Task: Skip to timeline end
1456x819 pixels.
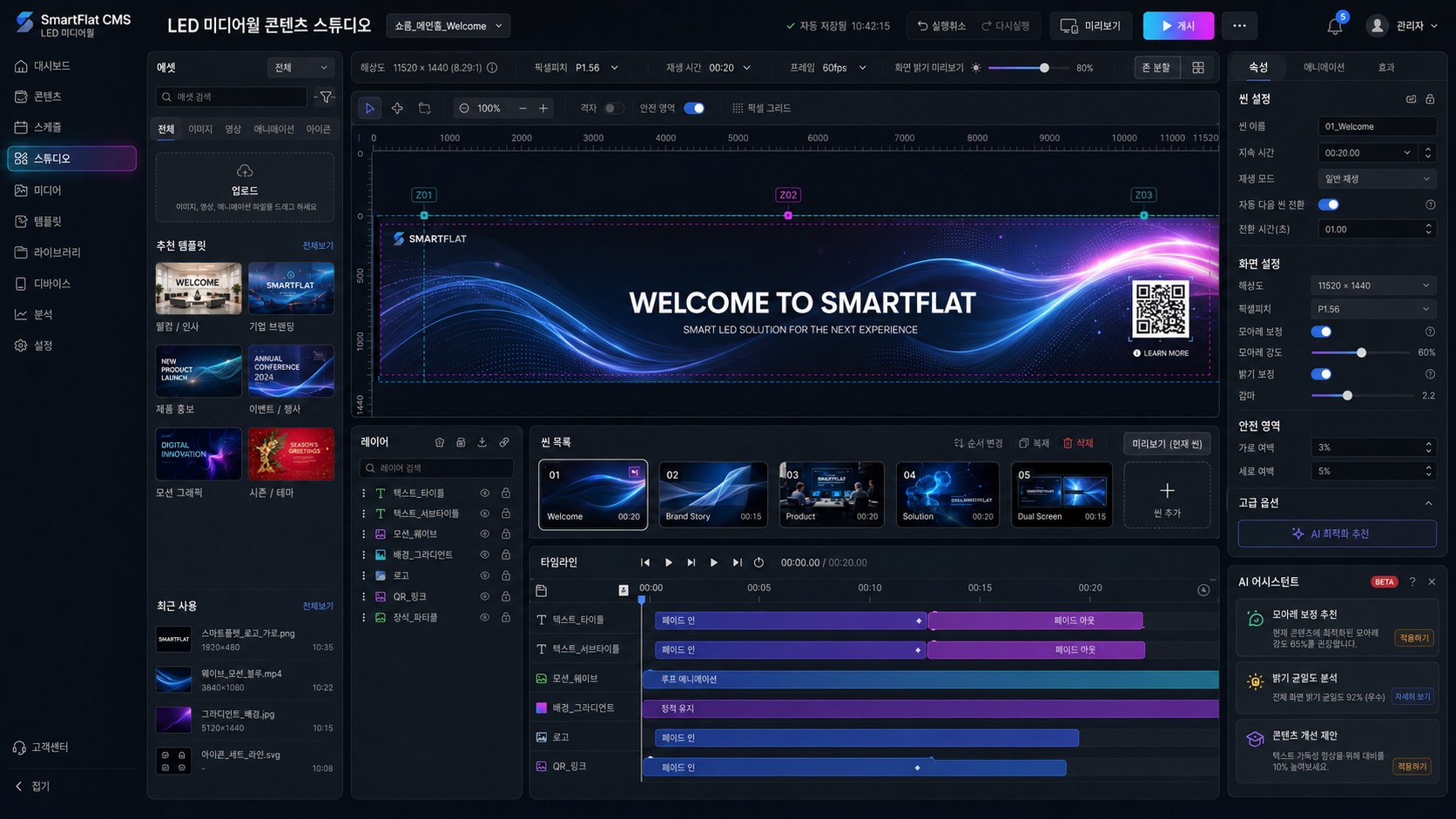Action: click(x=738, y=562)
